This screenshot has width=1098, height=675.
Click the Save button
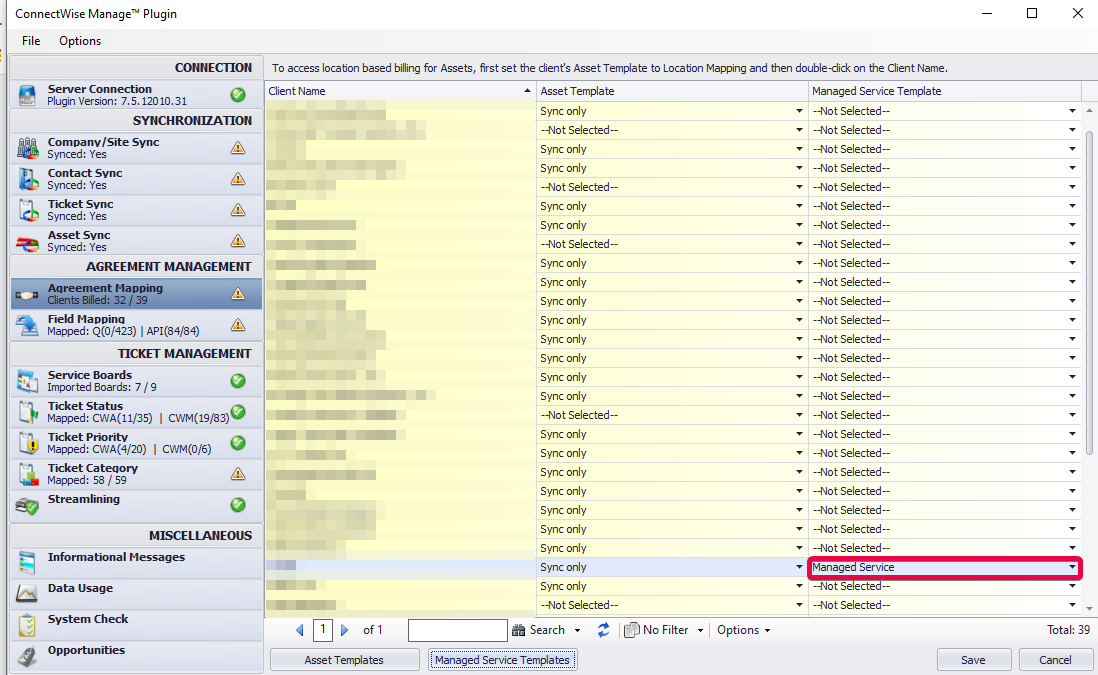pyautogui.click(x=973, y=660)
